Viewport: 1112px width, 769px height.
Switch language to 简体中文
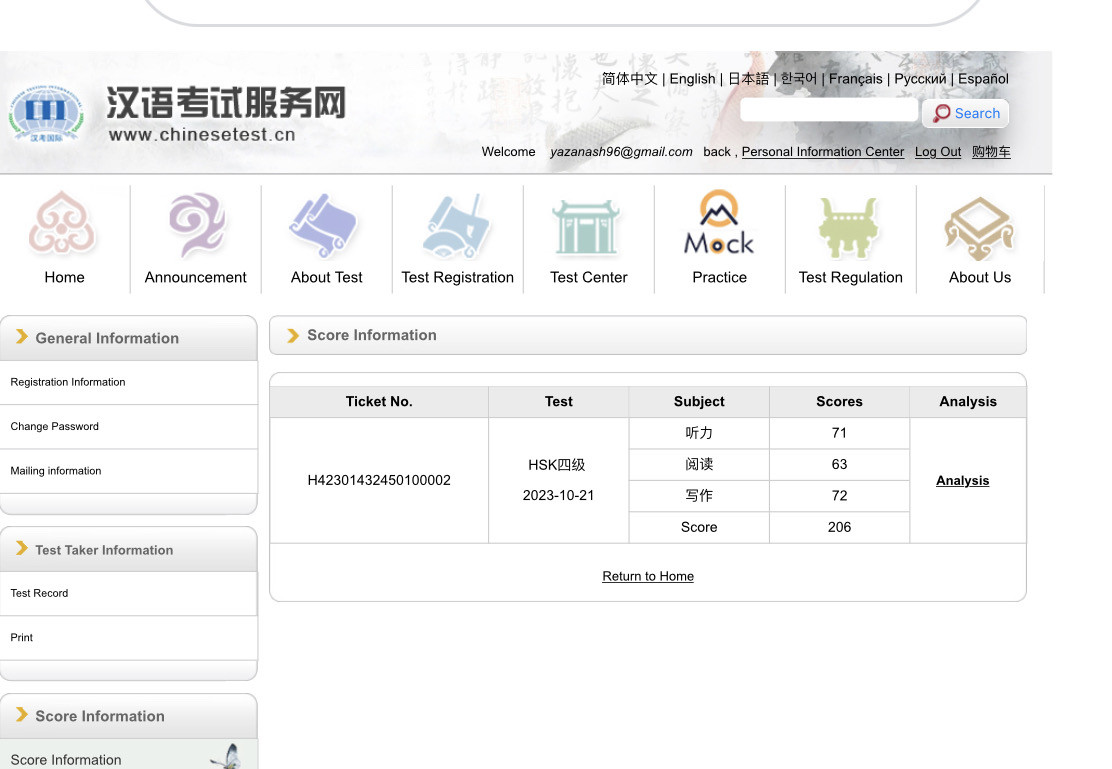point(629,79)
